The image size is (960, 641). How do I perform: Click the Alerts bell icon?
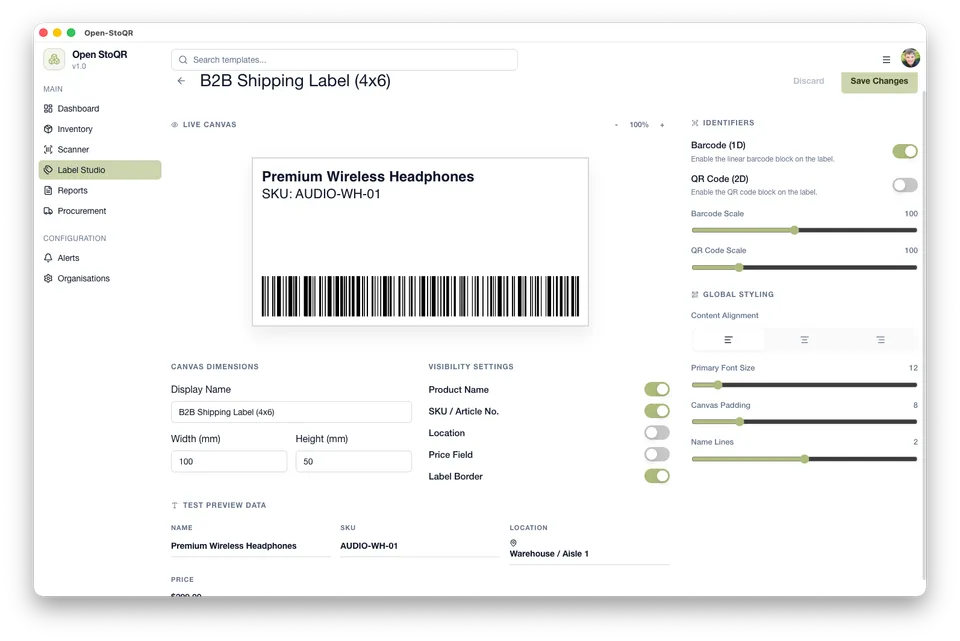(x=48, y=258)
